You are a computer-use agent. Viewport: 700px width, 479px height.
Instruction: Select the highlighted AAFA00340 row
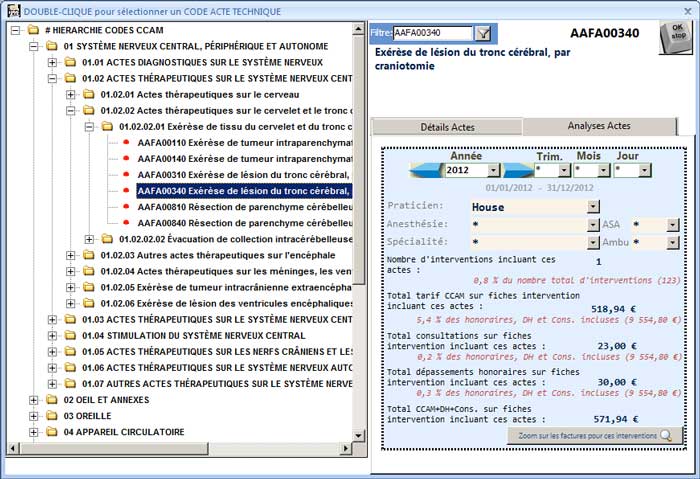point(245,191)
